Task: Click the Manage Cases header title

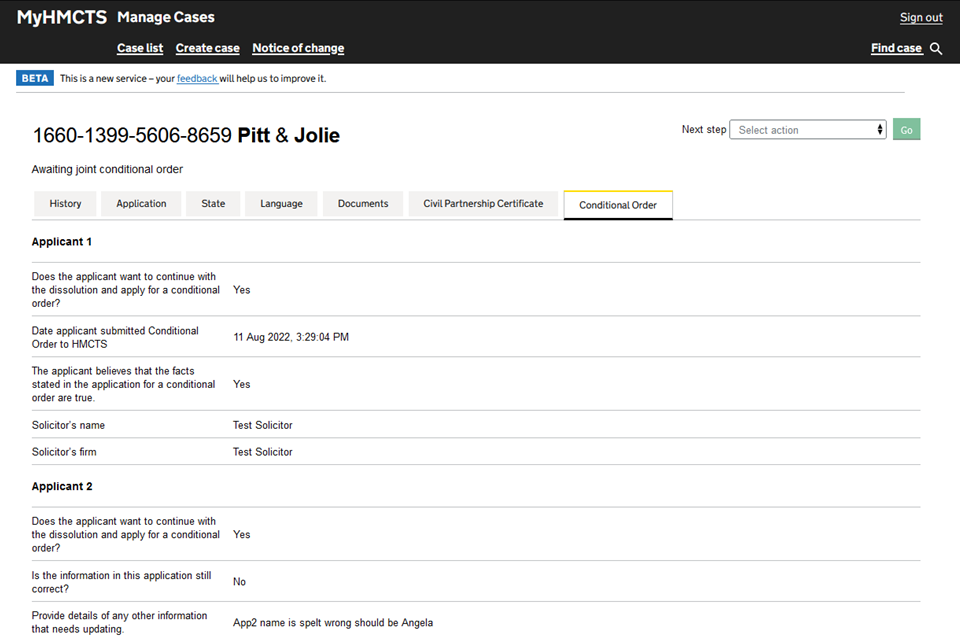Action: click(x=166, y=17)
